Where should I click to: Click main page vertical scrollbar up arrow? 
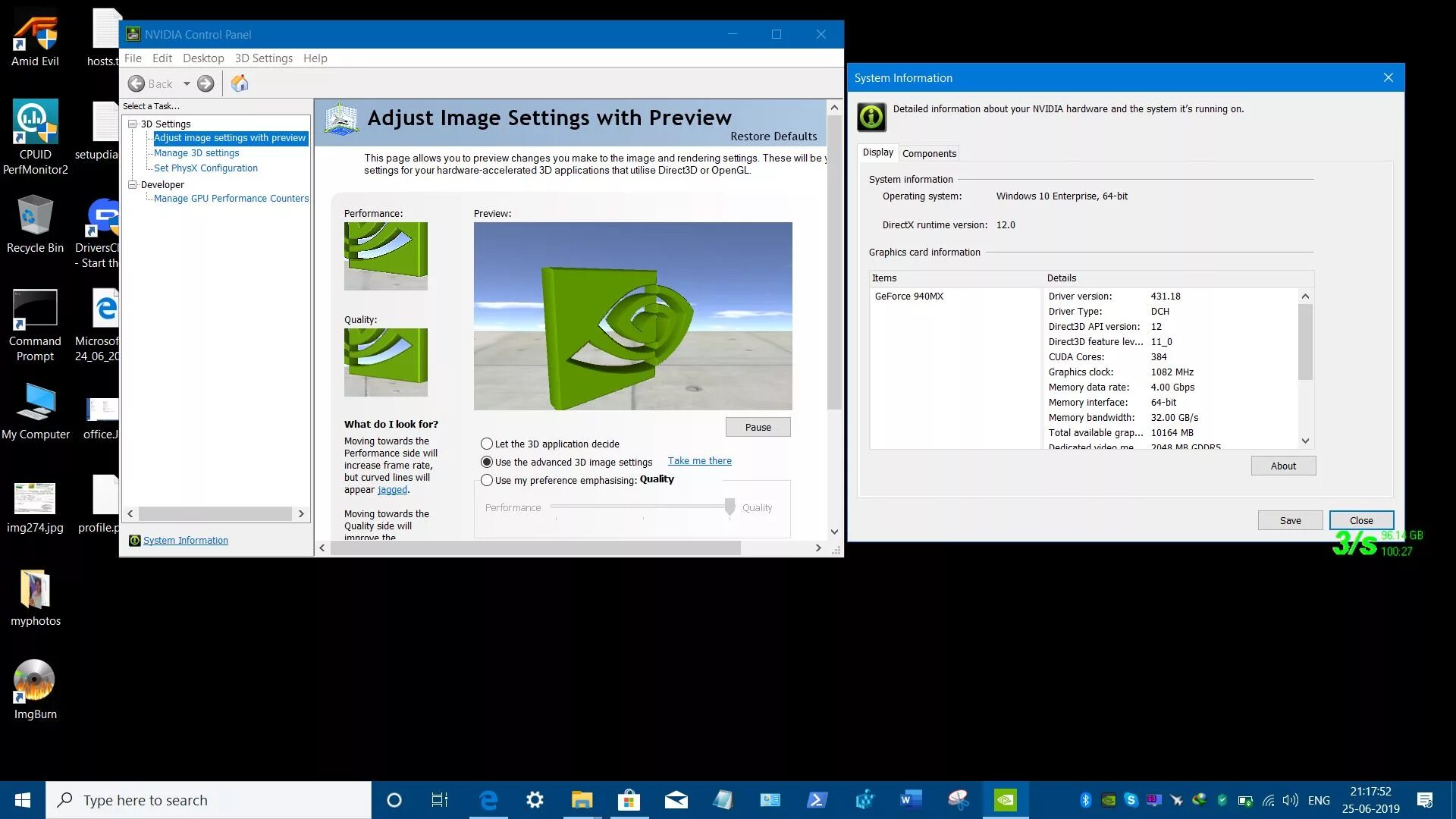coord(834,108)
